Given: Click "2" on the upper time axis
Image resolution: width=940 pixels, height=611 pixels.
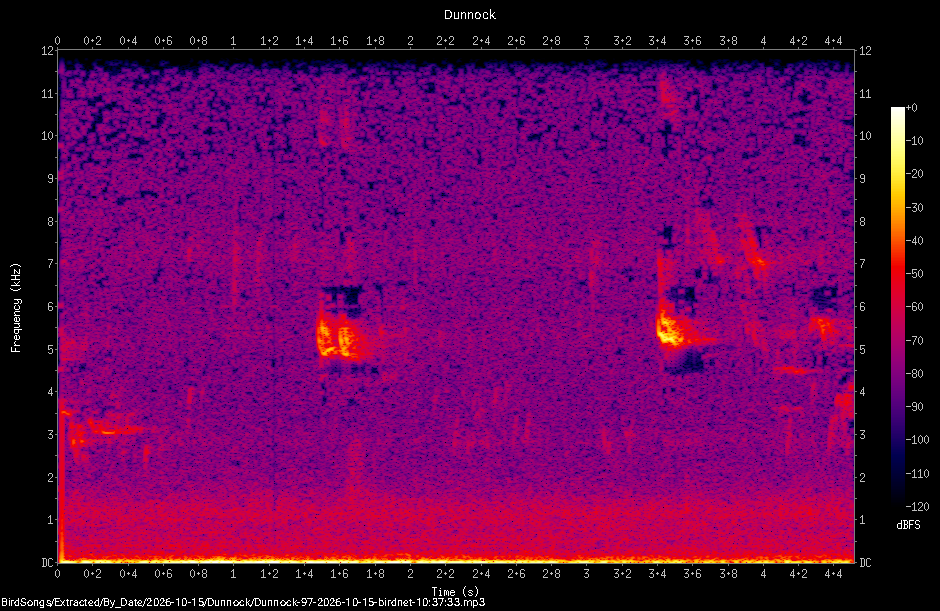Looking at the screenshot, I should click(x=410, y=41).
